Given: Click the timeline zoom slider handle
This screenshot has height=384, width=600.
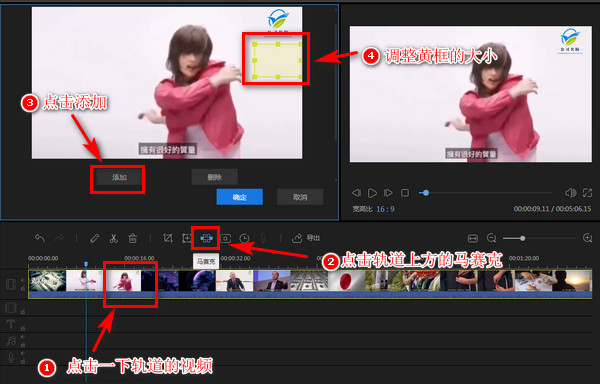Looking at the screenshot, I should [522, 238].
